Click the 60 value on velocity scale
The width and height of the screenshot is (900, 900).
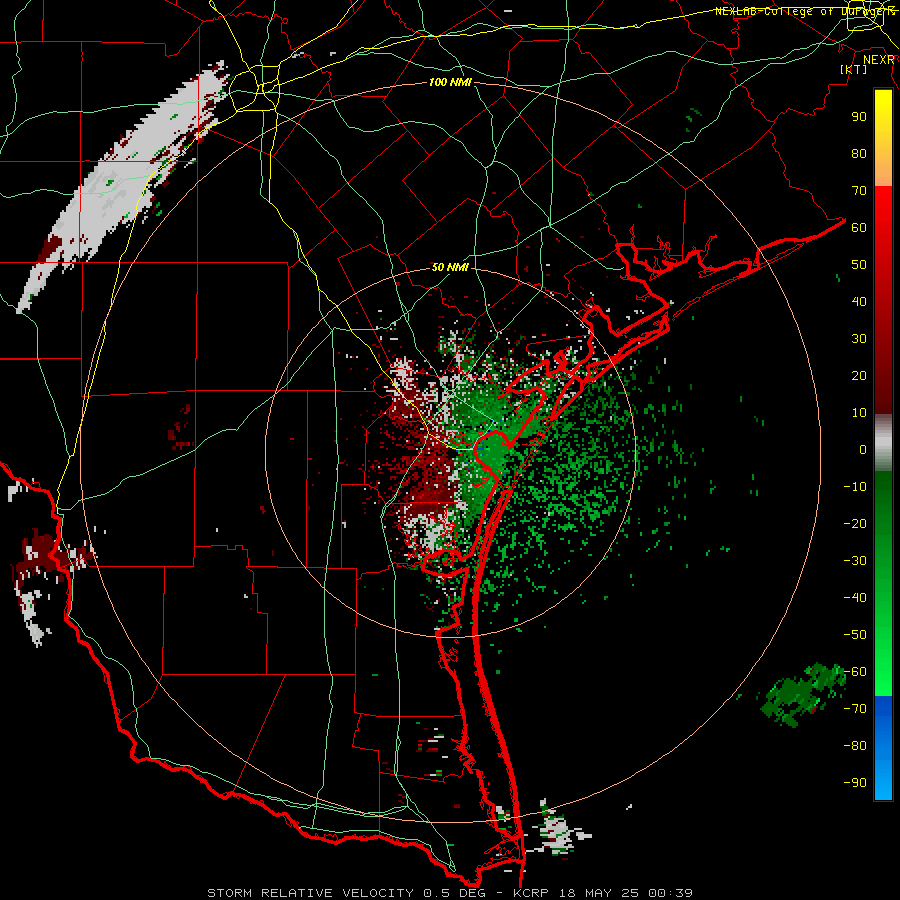(x=859, y=228)
